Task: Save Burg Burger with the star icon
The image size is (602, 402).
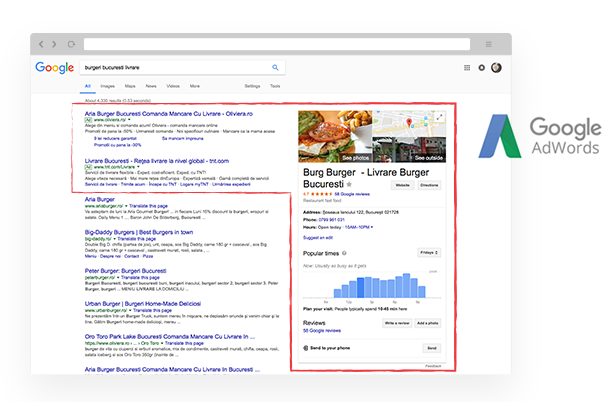Action: tap(349, 184)
